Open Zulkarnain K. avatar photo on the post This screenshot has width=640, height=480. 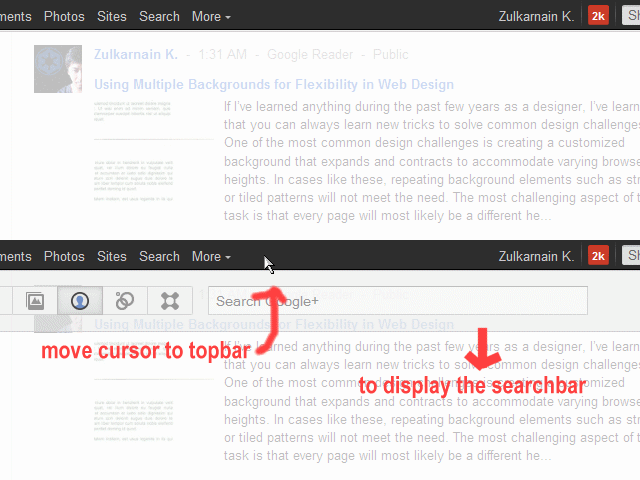[x=58, y=69]
